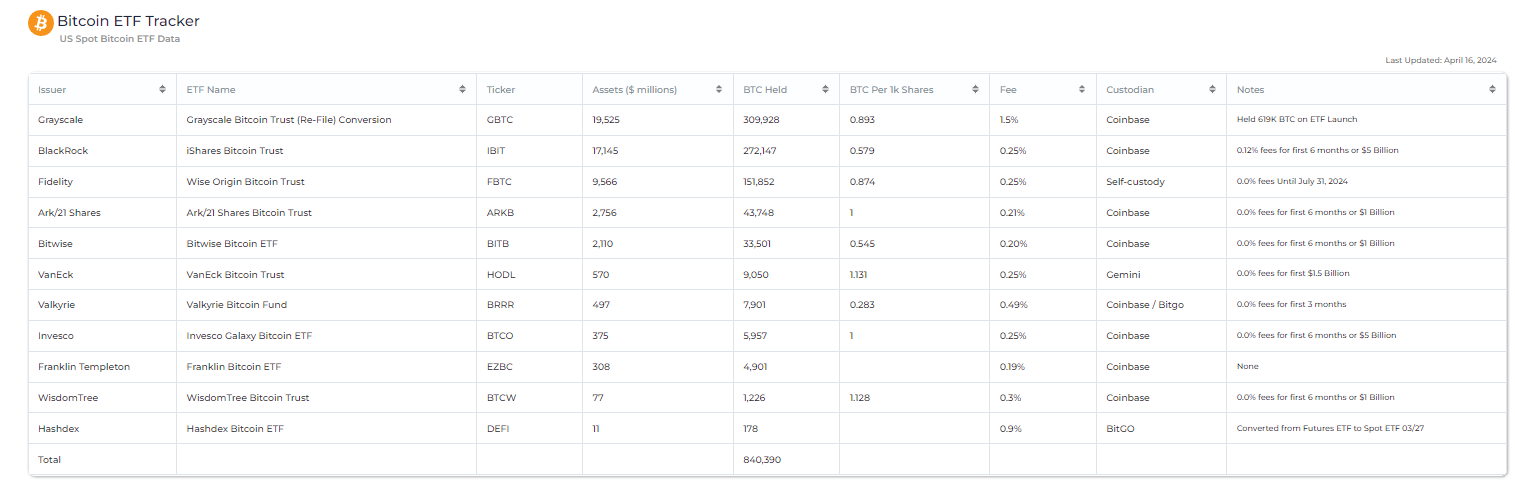Click the Bitcoin ETF Tracker title
The image size is (1515, 482).
[x=128, y=21]
